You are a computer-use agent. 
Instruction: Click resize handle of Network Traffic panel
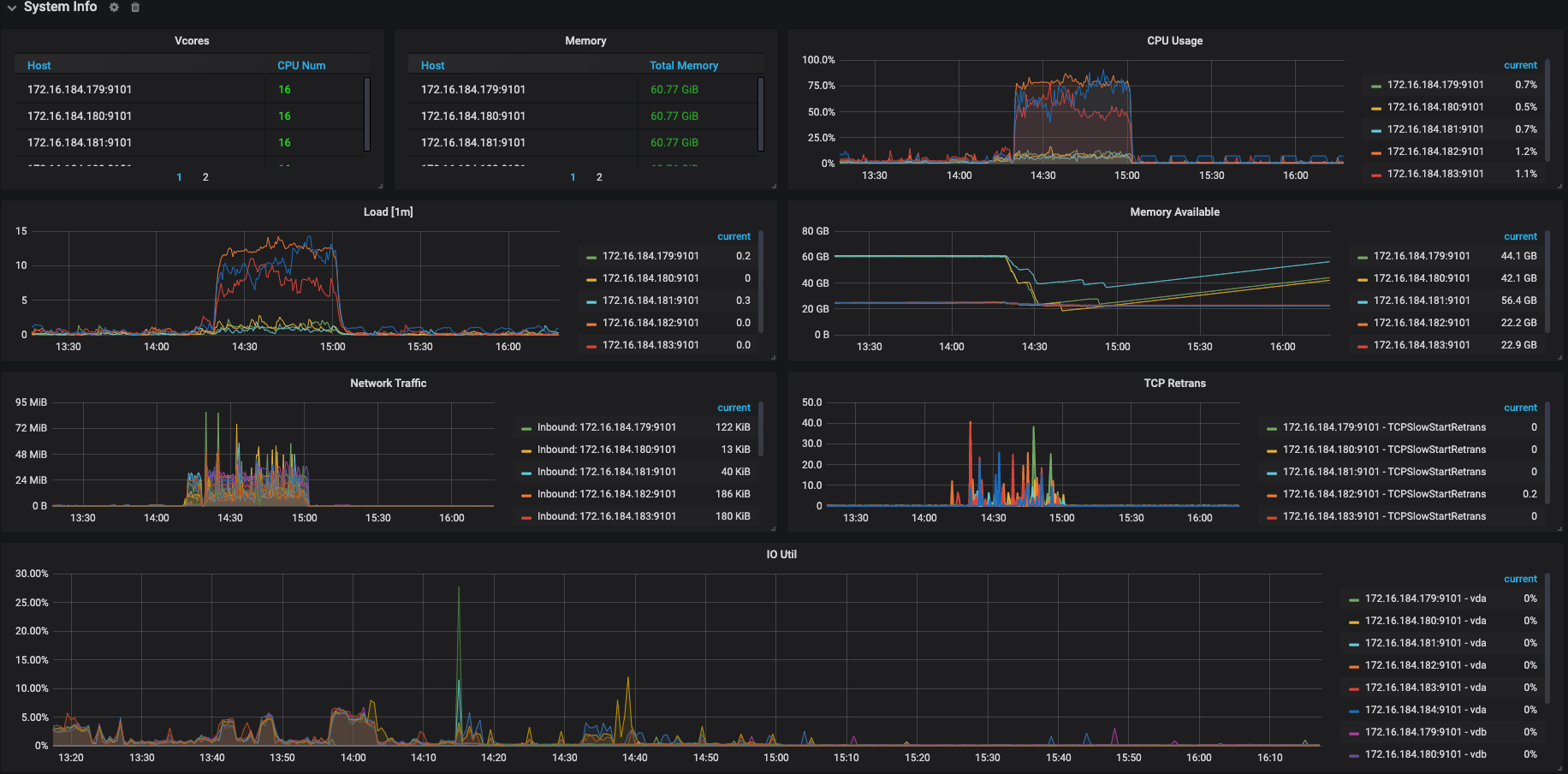(x=773, y=528)
